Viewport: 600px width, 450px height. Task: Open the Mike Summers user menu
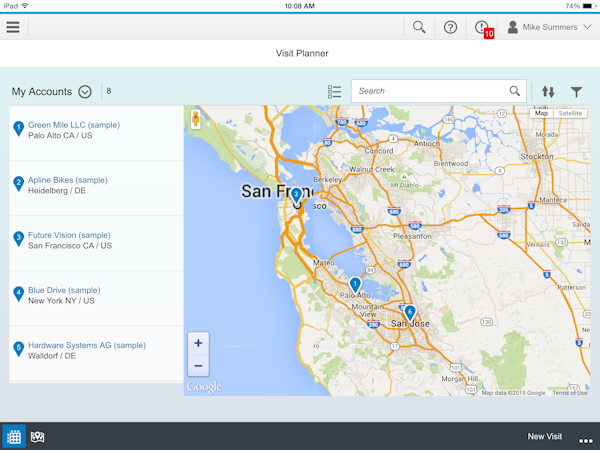549,27
